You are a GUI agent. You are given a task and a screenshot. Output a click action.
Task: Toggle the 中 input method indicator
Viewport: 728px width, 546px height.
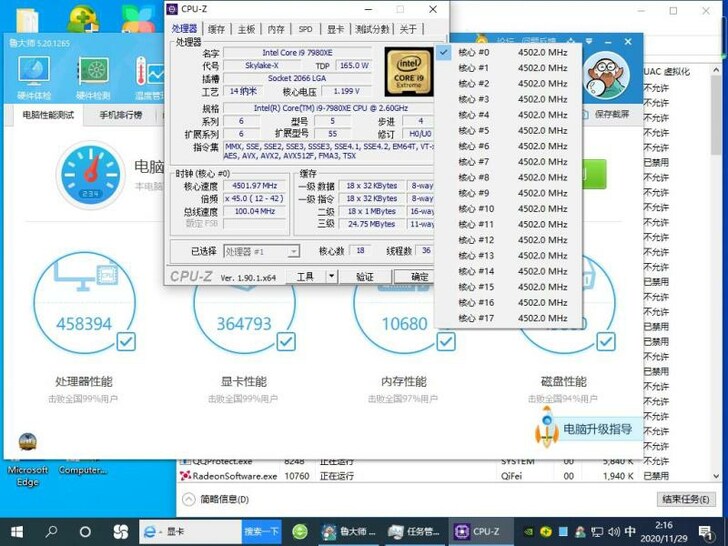pyautogui.click(x=630, y=532)
